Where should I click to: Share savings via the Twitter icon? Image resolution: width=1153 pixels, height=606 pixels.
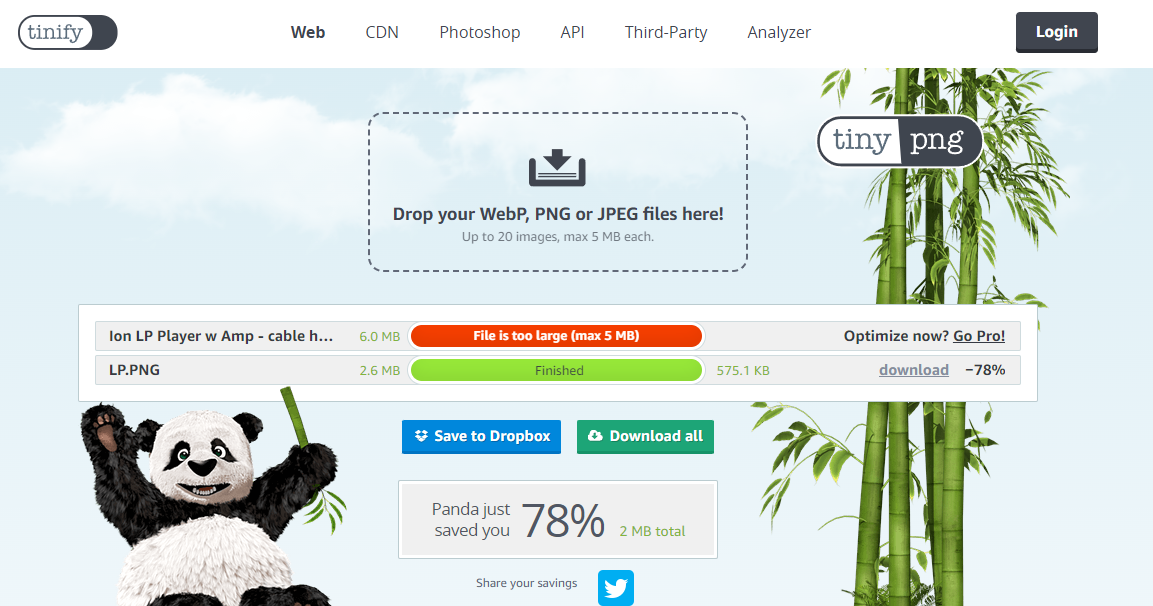point(615,588)
